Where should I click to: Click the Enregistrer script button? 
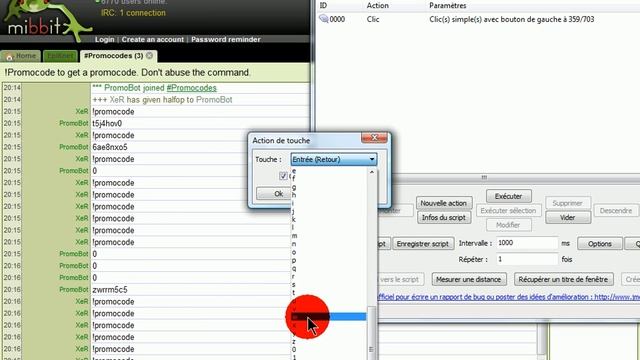coord(423,244)
